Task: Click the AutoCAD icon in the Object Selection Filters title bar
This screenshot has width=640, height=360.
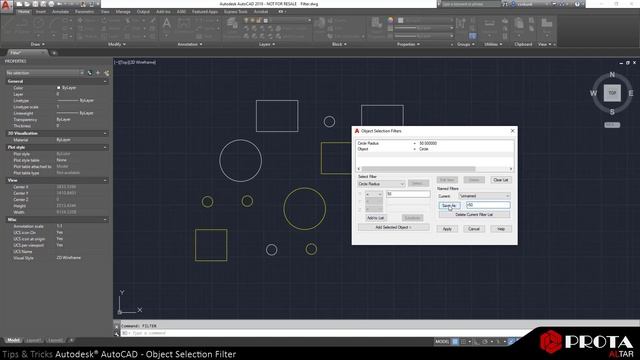Action: (x=357, y=131)
